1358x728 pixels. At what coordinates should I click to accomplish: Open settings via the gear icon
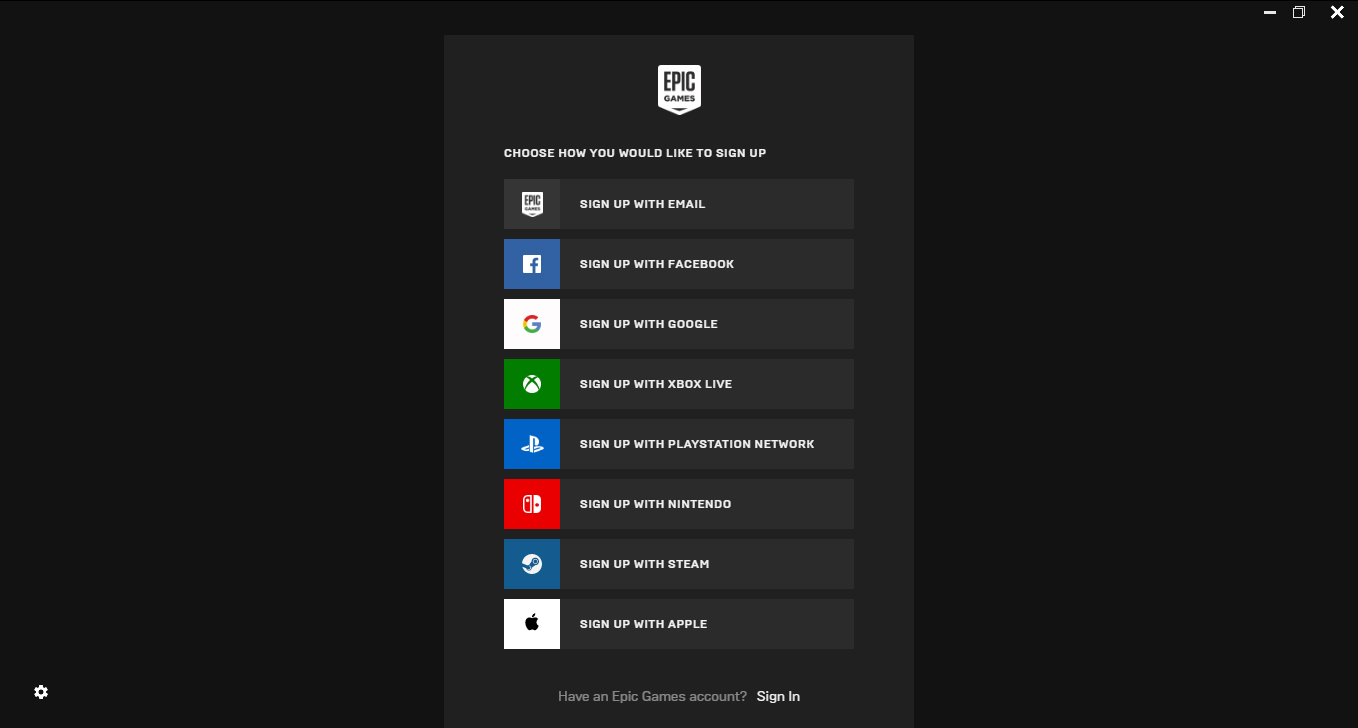point(41,692)
